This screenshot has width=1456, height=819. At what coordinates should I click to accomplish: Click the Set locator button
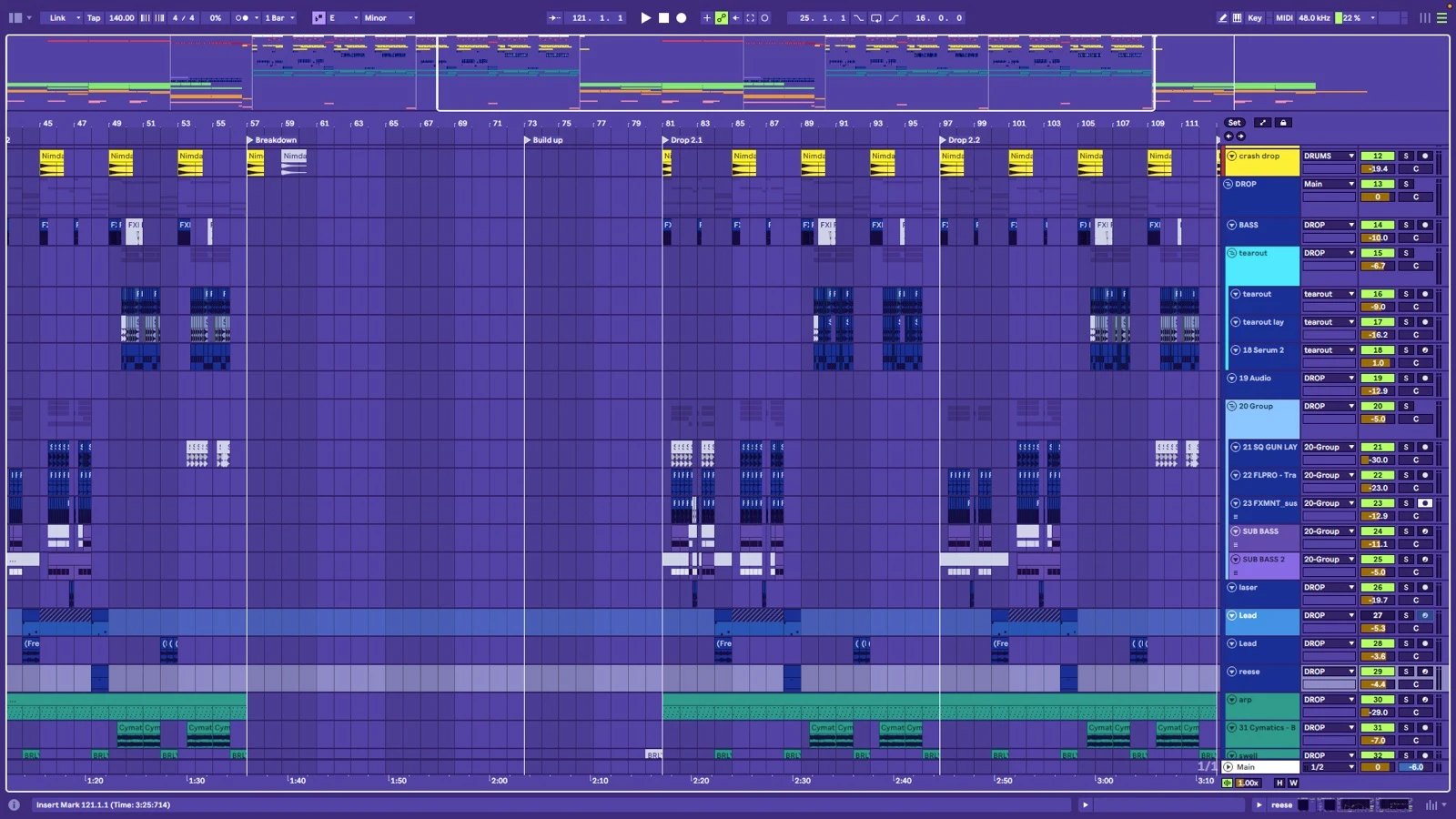pyautogui.click(x=1234, y=123)
